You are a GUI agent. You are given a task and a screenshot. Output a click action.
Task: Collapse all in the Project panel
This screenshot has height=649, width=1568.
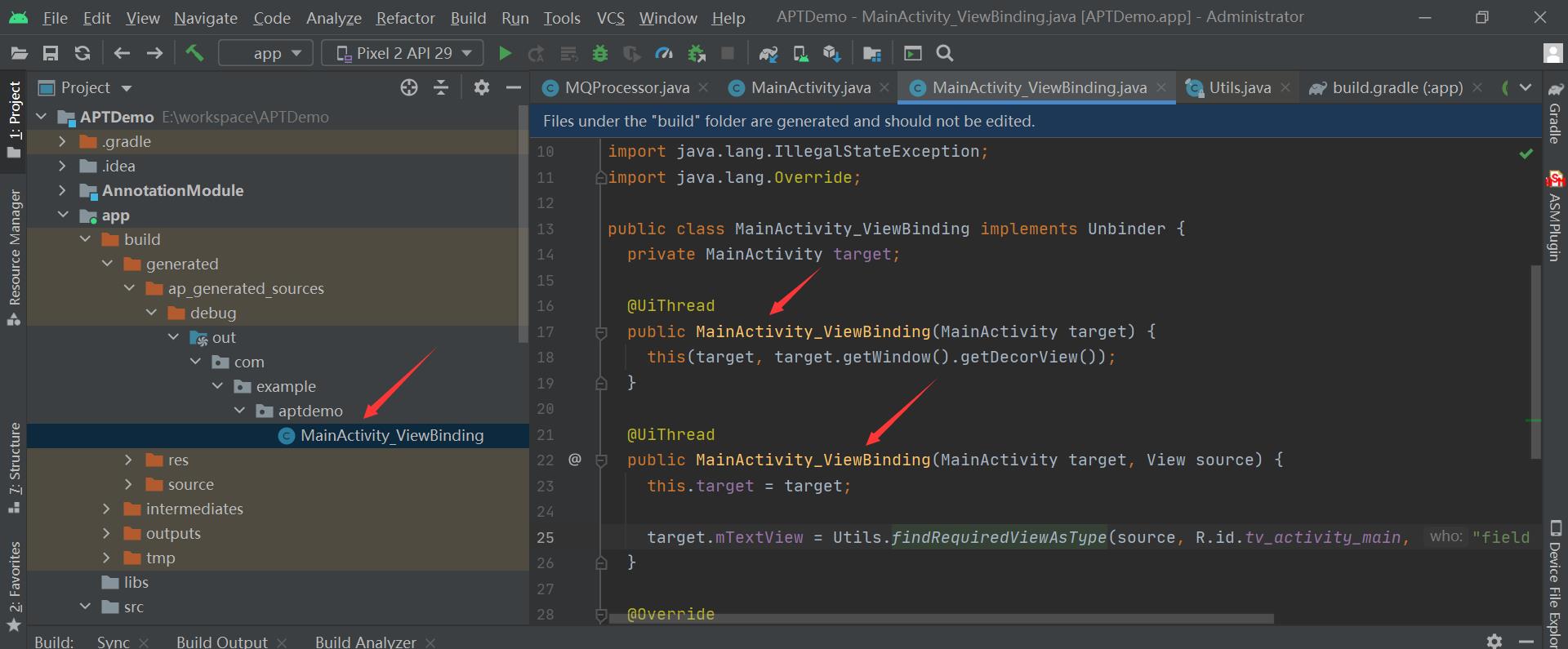[x=441, y=87]
